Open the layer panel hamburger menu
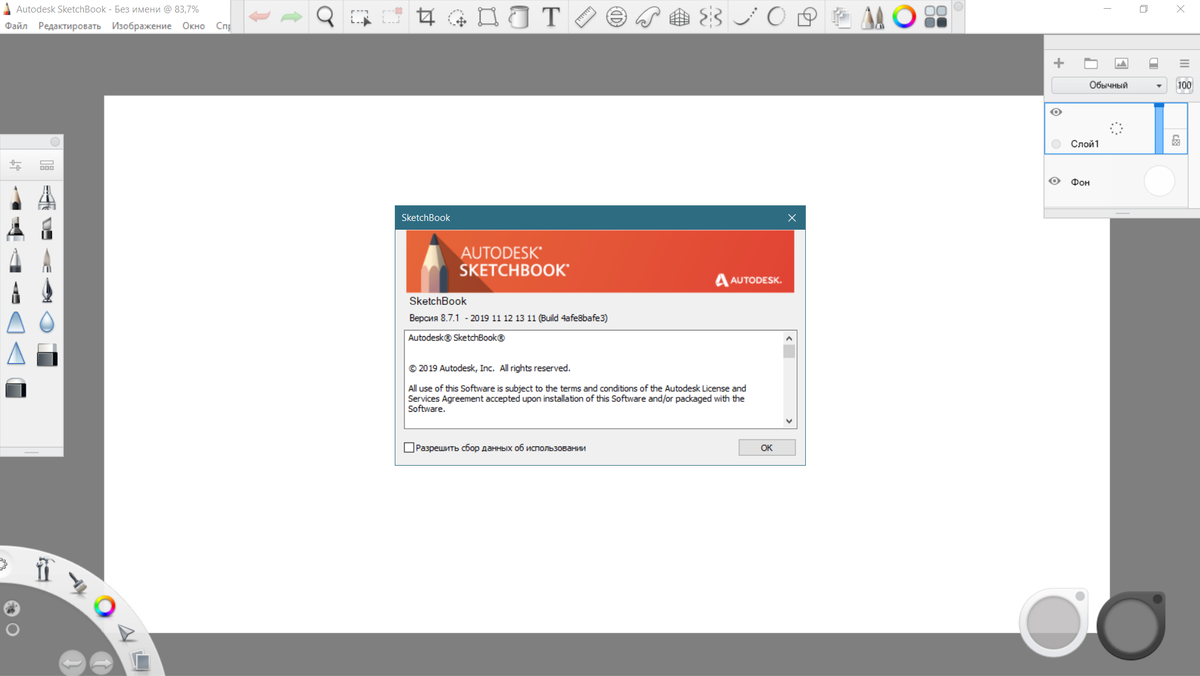The width and height of the screenshot is (1200, 676). 1184,63
